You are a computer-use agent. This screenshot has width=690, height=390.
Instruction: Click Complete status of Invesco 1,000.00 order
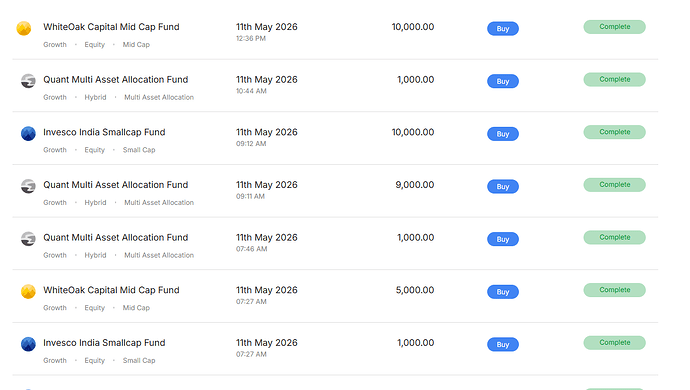point(614,342)
